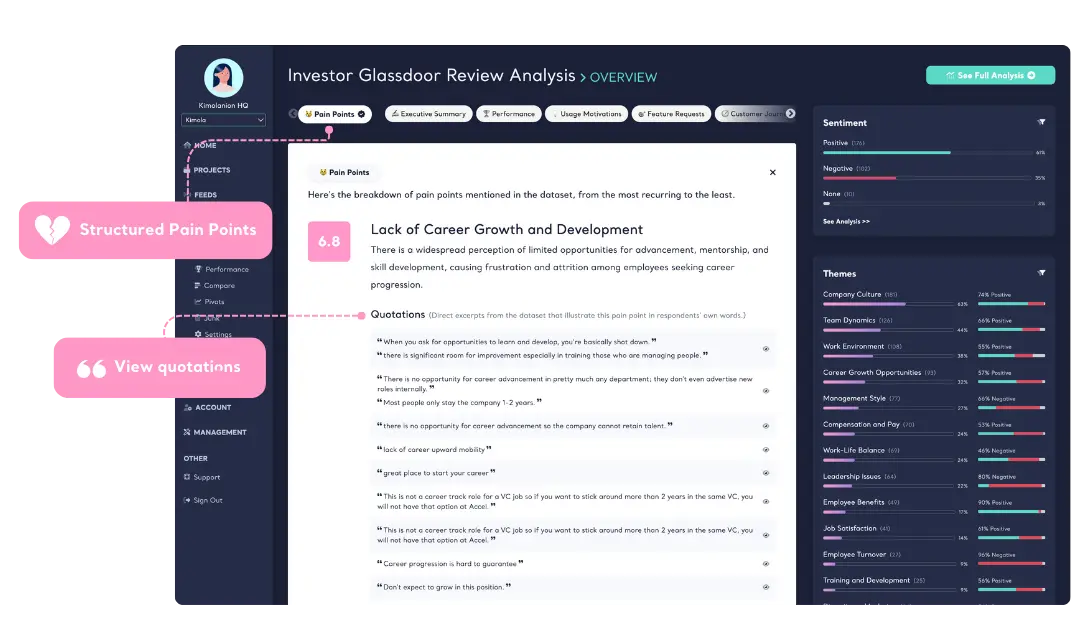
Task: Open the Kimola workspace dropdown
Action: click(222, 119)
